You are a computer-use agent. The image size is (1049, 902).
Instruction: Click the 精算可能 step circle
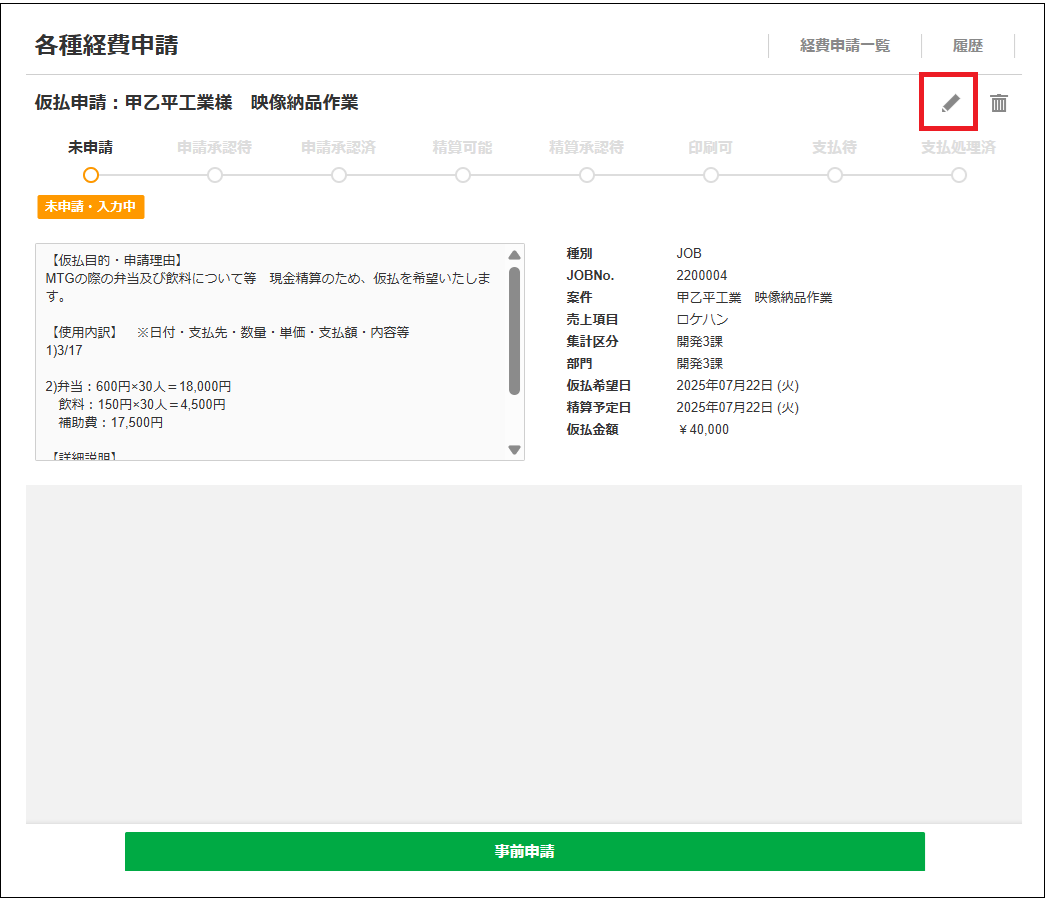point(463,175)
